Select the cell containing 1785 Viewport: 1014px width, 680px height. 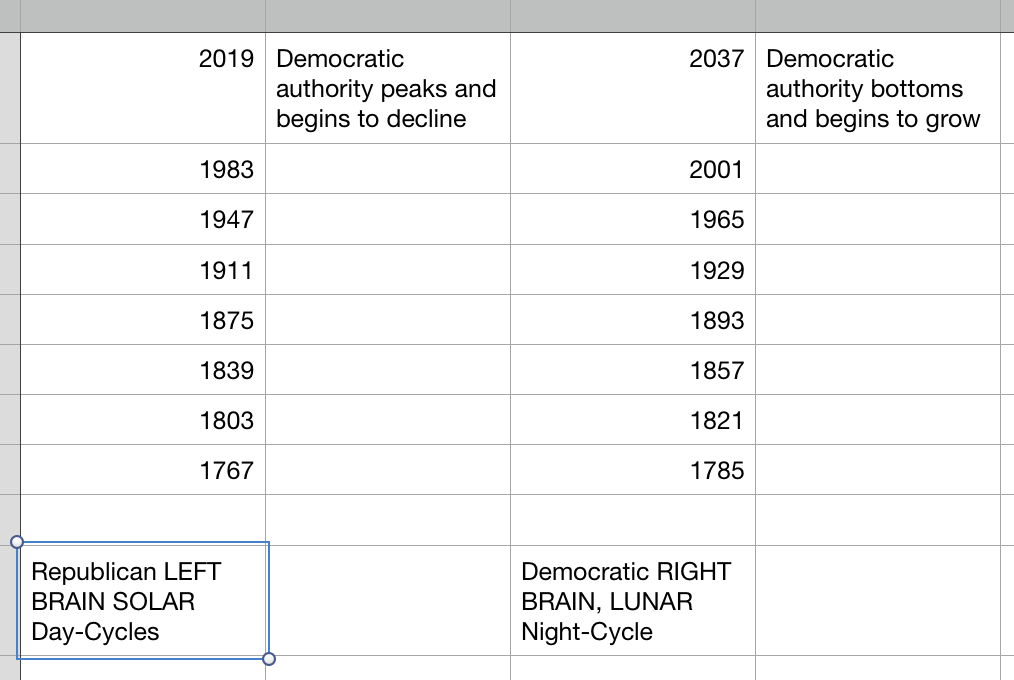pyautogui.click(x=632, y=470)
